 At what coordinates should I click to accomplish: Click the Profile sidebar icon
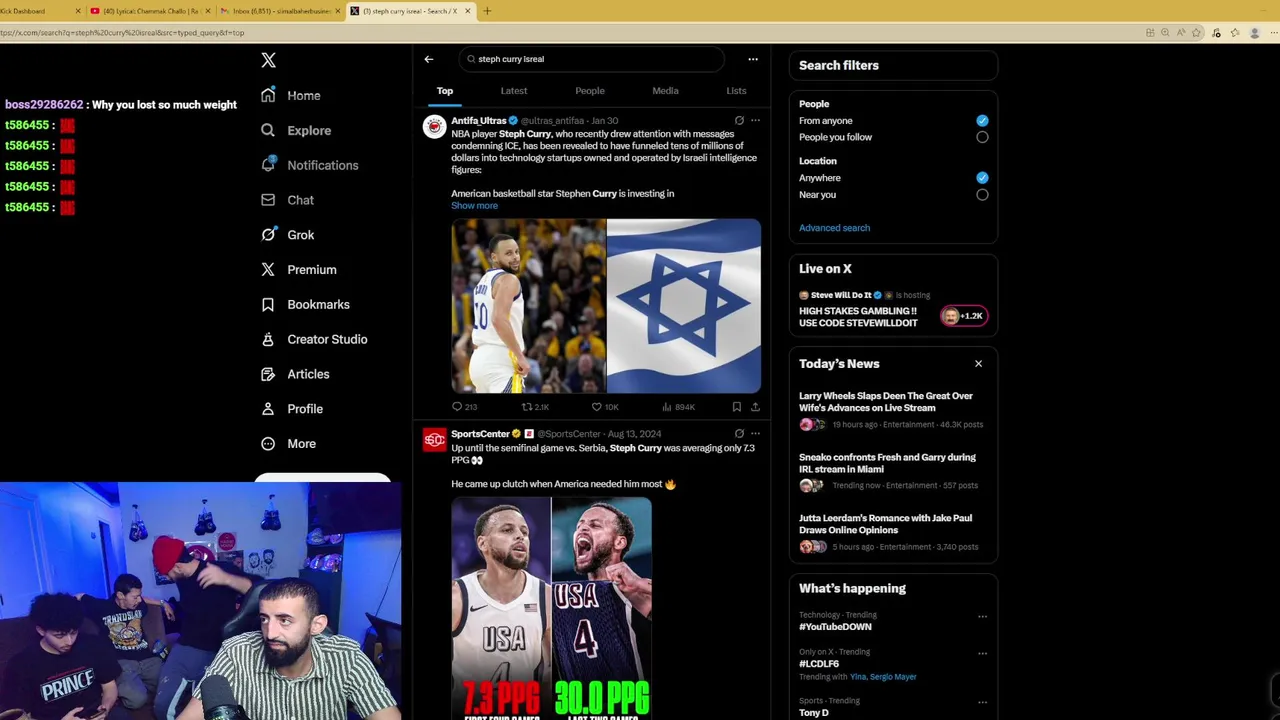pyautogui.click(x=268, y=409)
